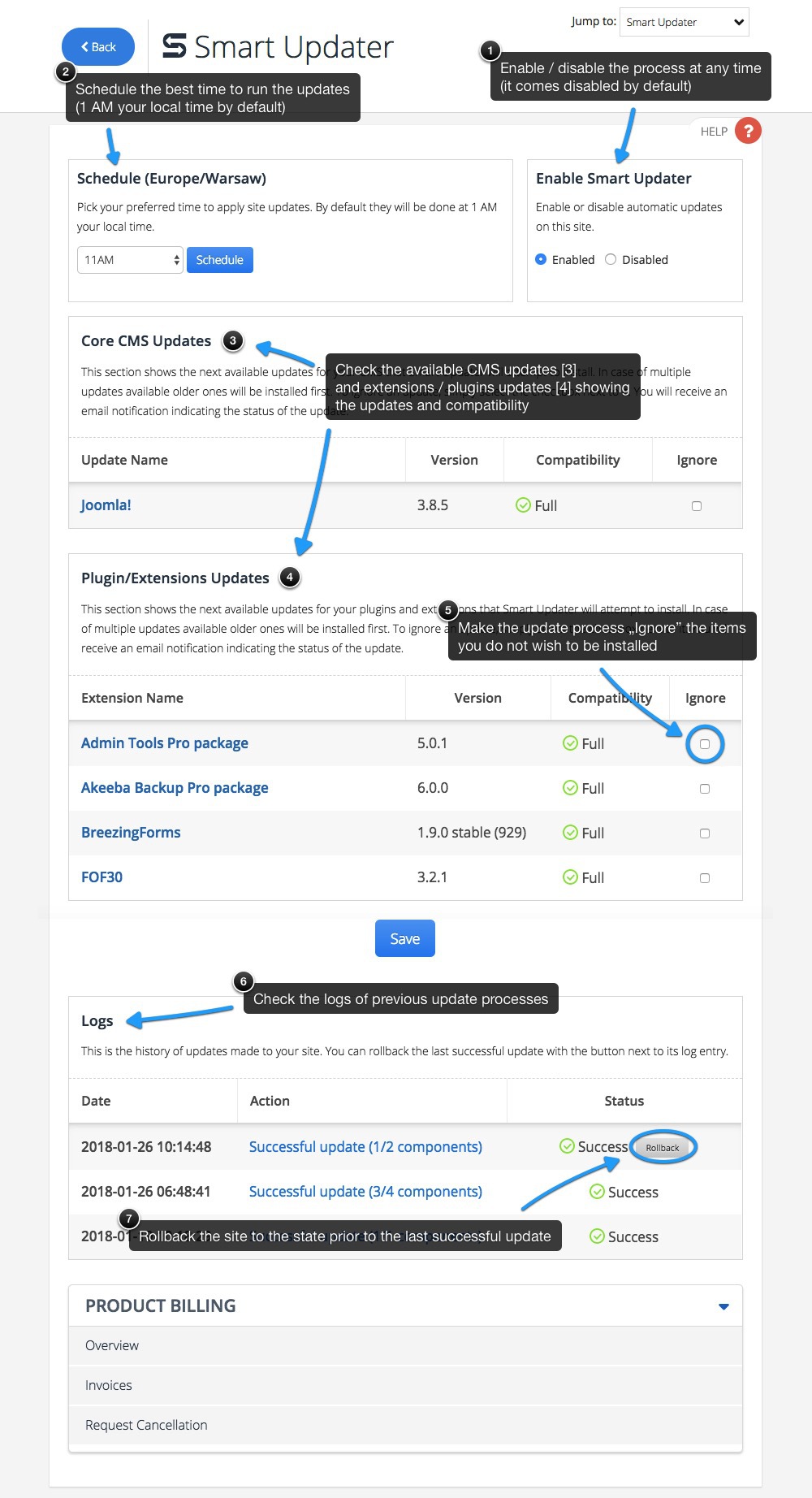Screen dimensions: 812x1498
Task: Click the green compatibility check icon for Joomla!
Action: [523, 505]
